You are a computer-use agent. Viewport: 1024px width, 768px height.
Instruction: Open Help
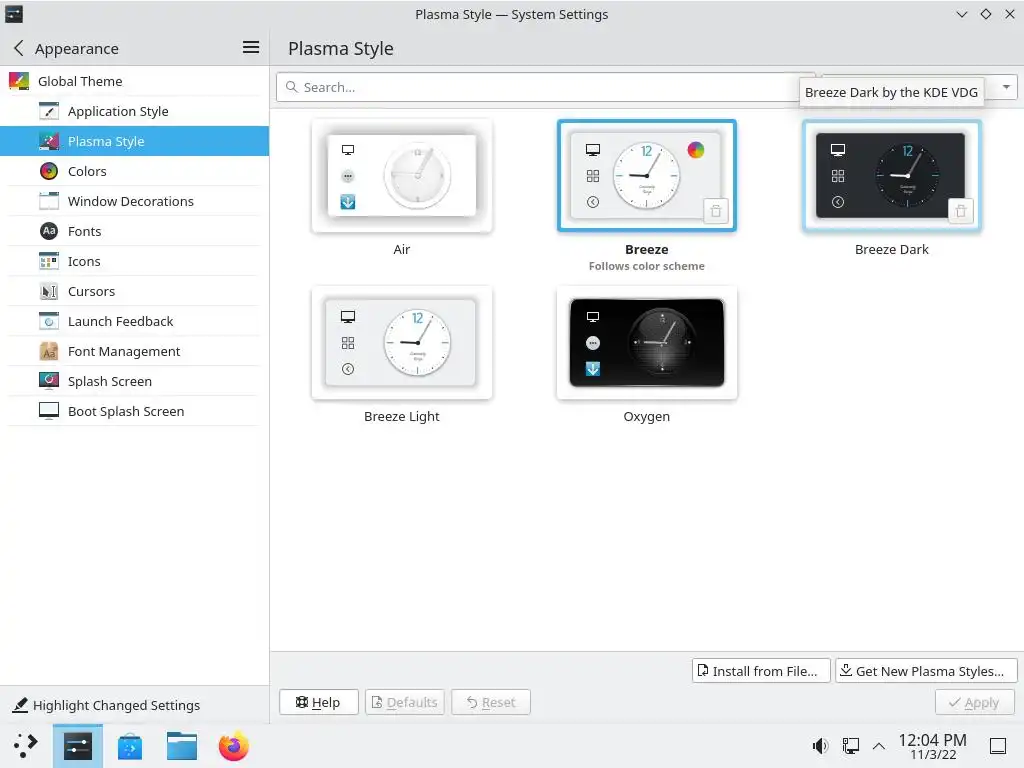coord(319,702)
